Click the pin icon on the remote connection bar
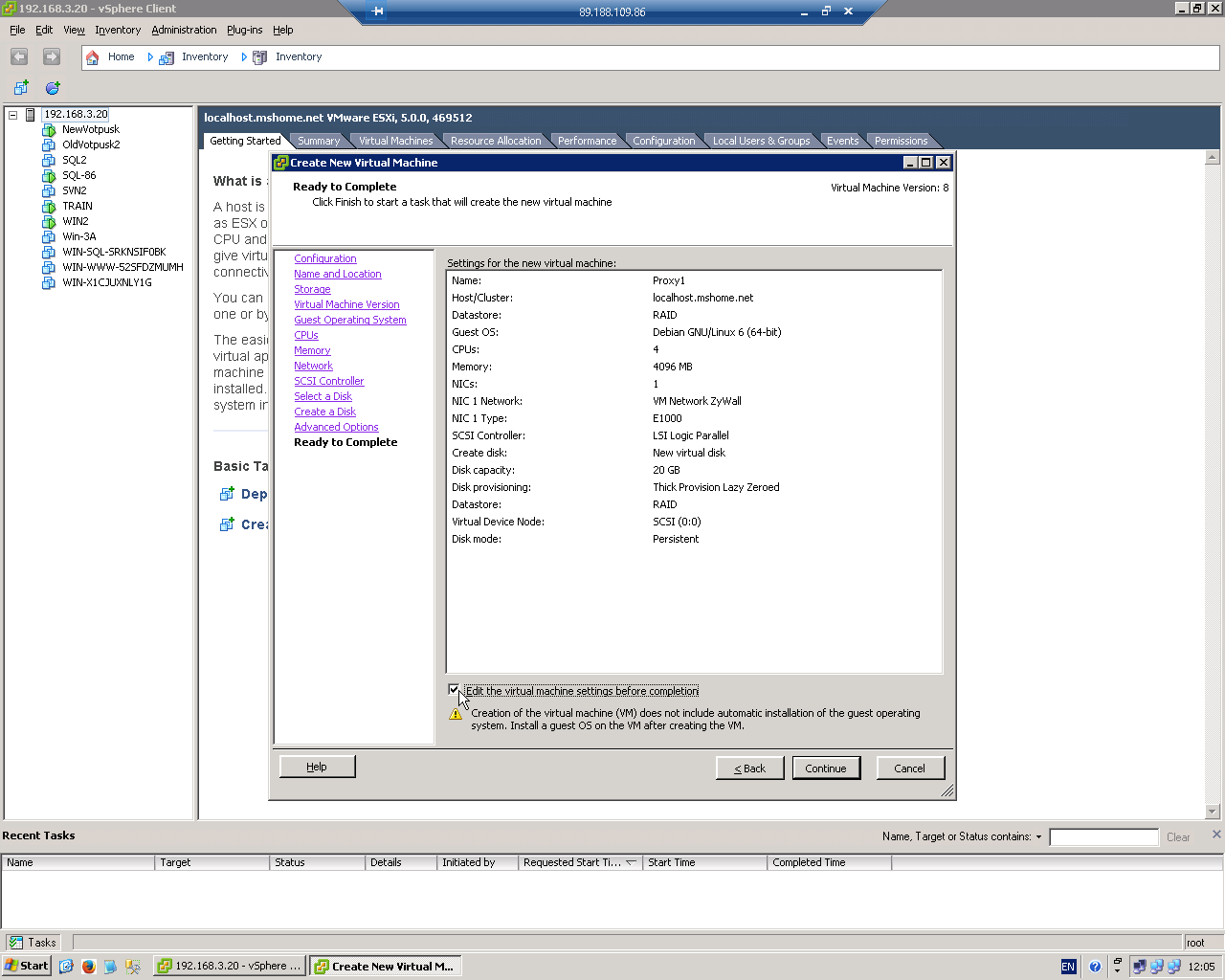Viewport: 1225px width, 980px height. coord(377,11)
